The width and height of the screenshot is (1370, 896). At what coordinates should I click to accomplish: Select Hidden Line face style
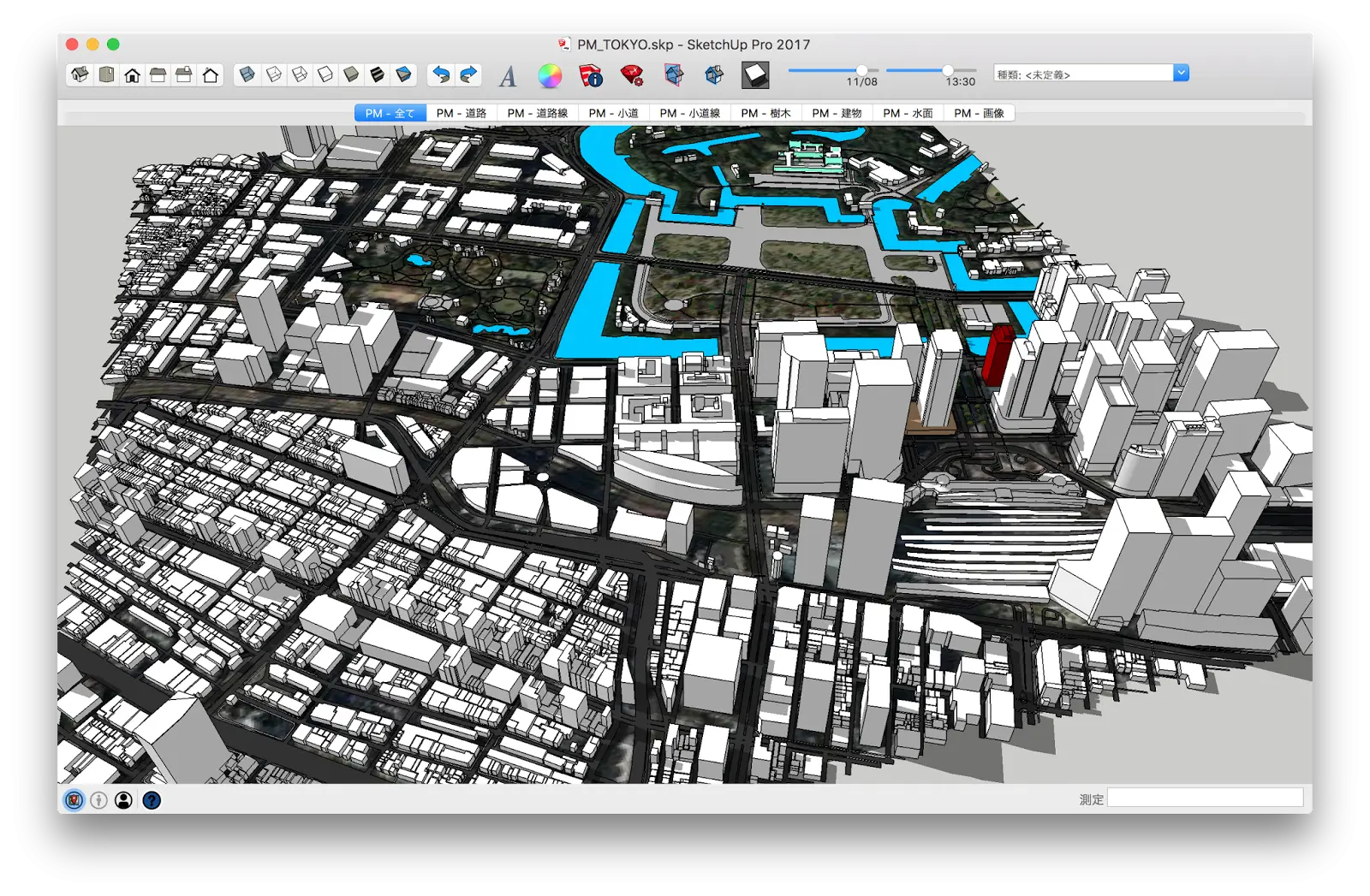(325, 75)
